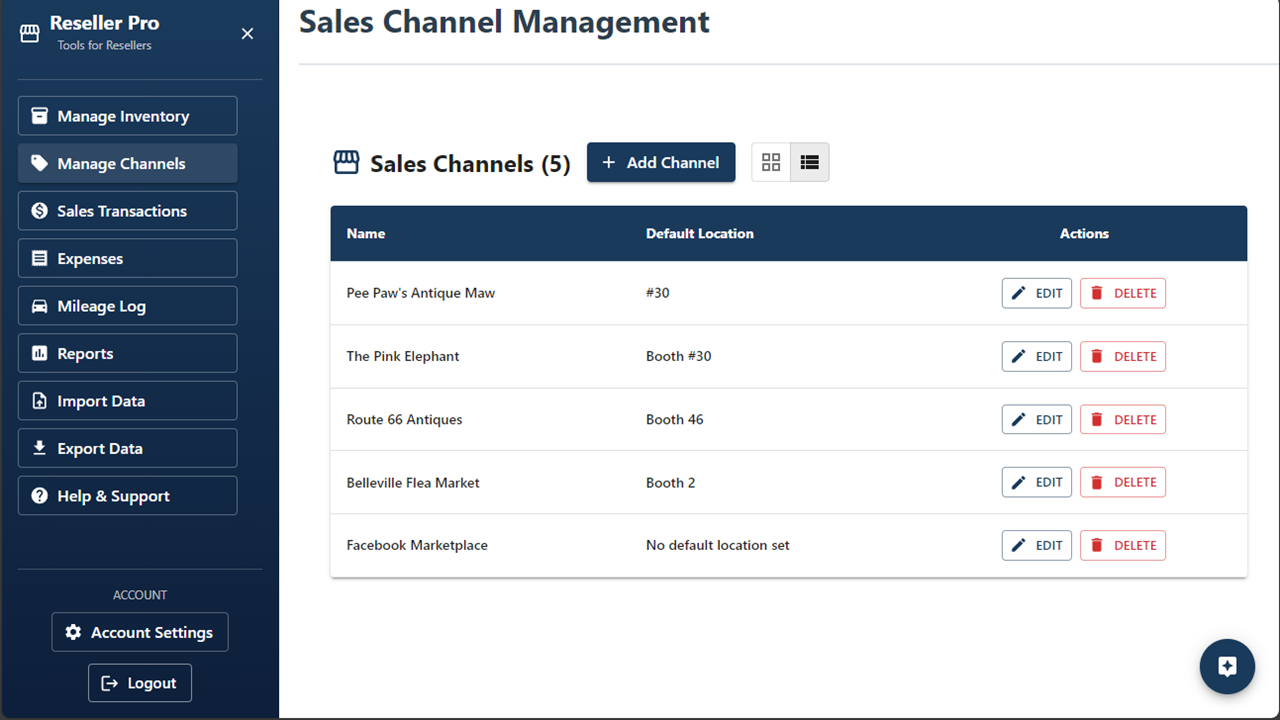Open the Reports page
The height and width of the screenshot is (720, 1280).
[127, 353]
